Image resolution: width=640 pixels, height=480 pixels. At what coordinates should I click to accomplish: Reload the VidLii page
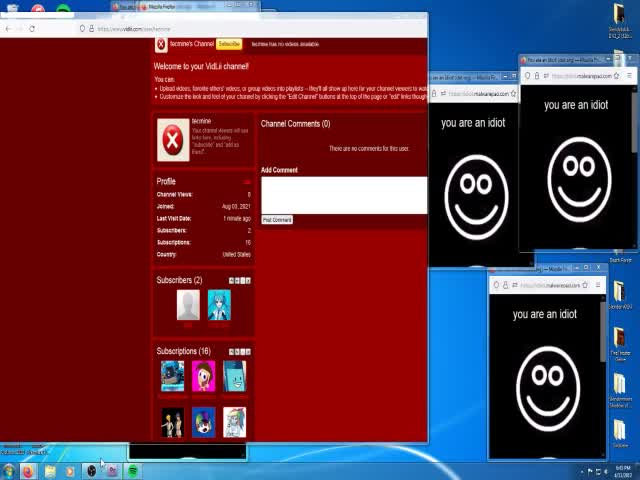click(32, 29)
